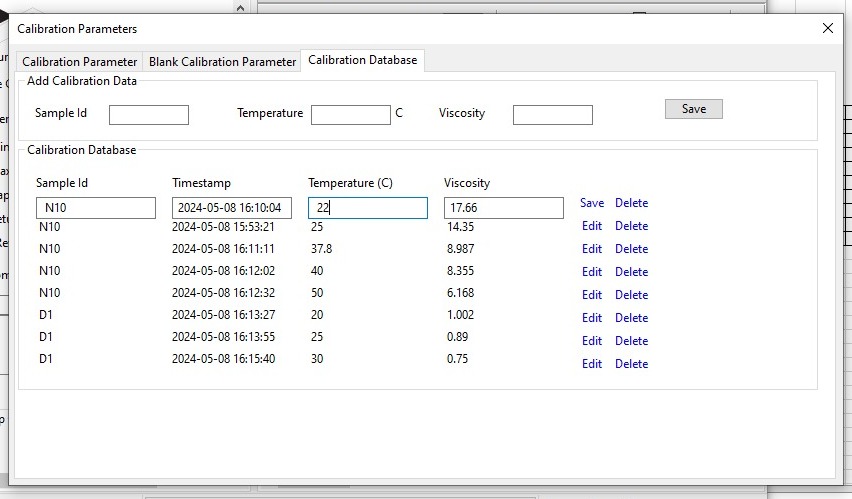
Task: Click the Save link for the editing row
Action: click(592, 203)
